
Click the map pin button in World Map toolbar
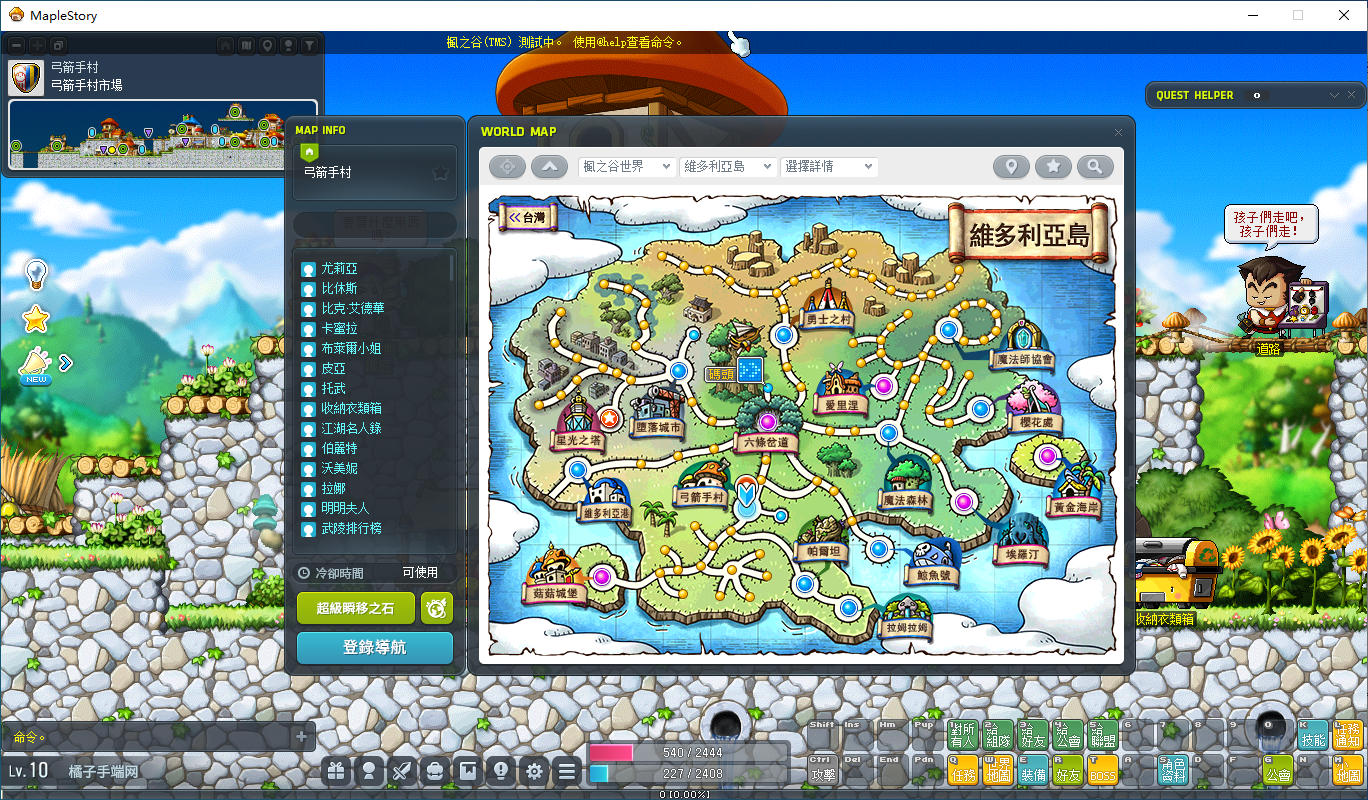tap(1011, 167)
